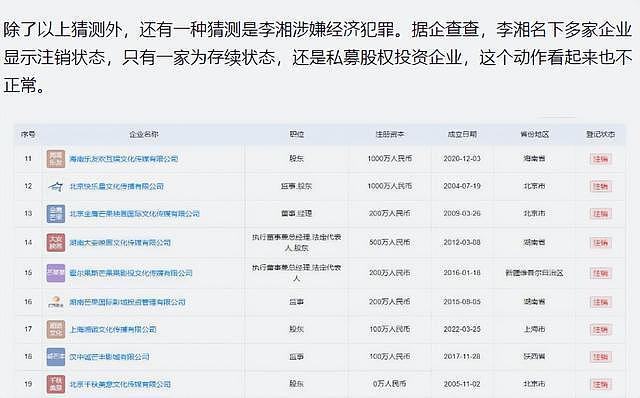This screenshot has height=398, width=640.
Task: Open the Shanghai company link in row 17
Action: [x=113, y=329]
